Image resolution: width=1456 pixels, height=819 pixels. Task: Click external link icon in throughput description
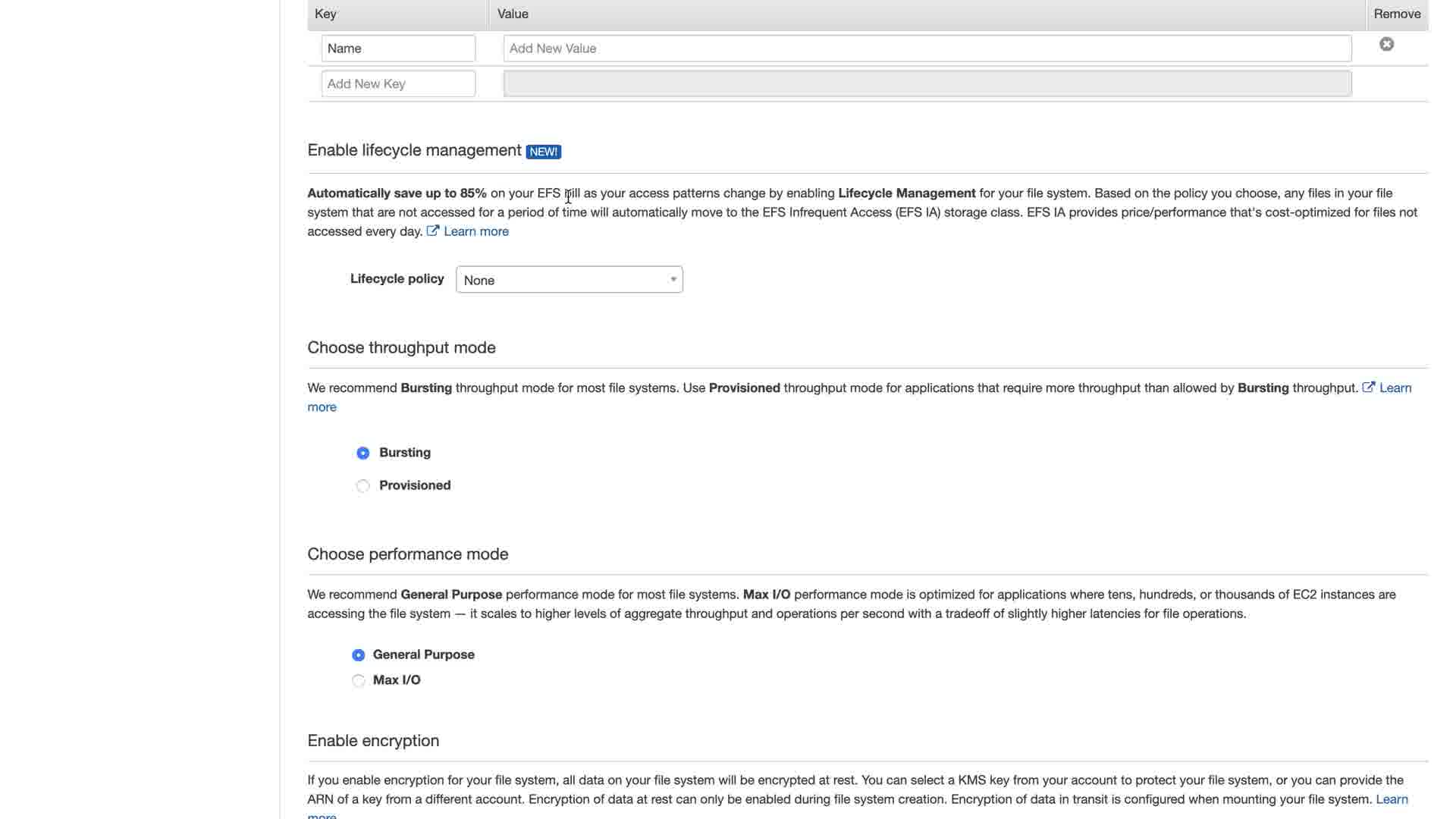1368,388
